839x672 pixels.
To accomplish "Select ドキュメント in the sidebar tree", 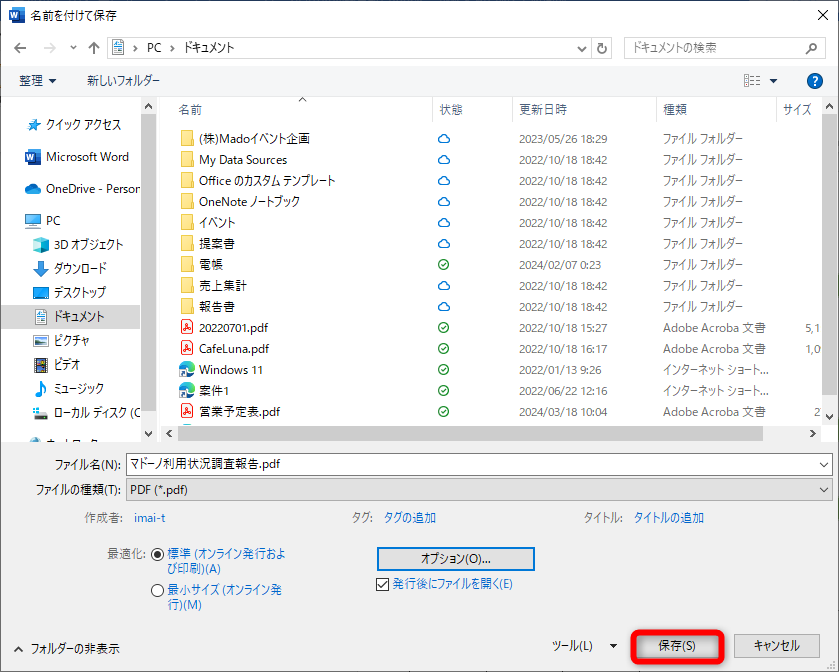I will pos(70,317).
